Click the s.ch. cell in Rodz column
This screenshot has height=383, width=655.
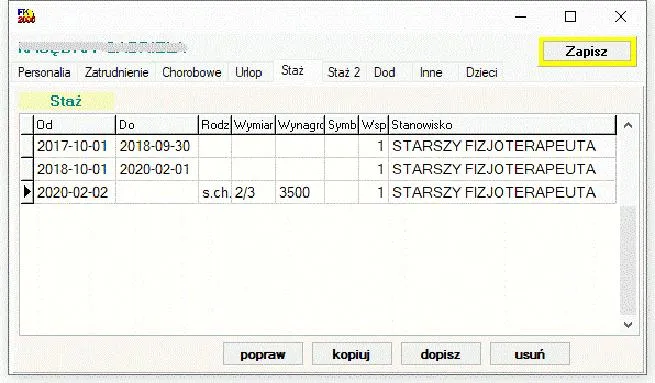215,192
